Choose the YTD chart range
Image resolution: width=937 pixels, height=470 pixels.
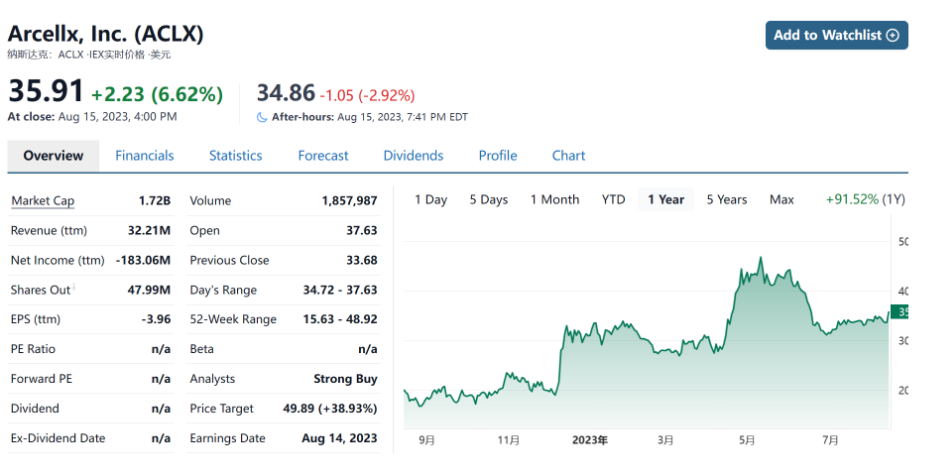(613, 200)
